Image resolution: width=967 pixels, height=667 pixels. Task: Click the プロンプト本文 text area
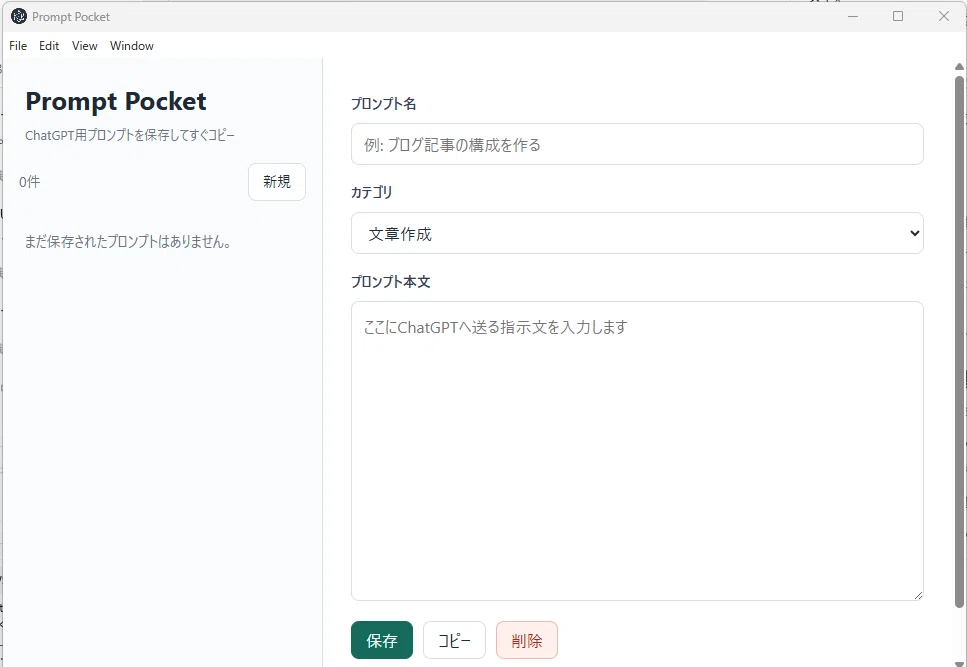coord(637,451)
